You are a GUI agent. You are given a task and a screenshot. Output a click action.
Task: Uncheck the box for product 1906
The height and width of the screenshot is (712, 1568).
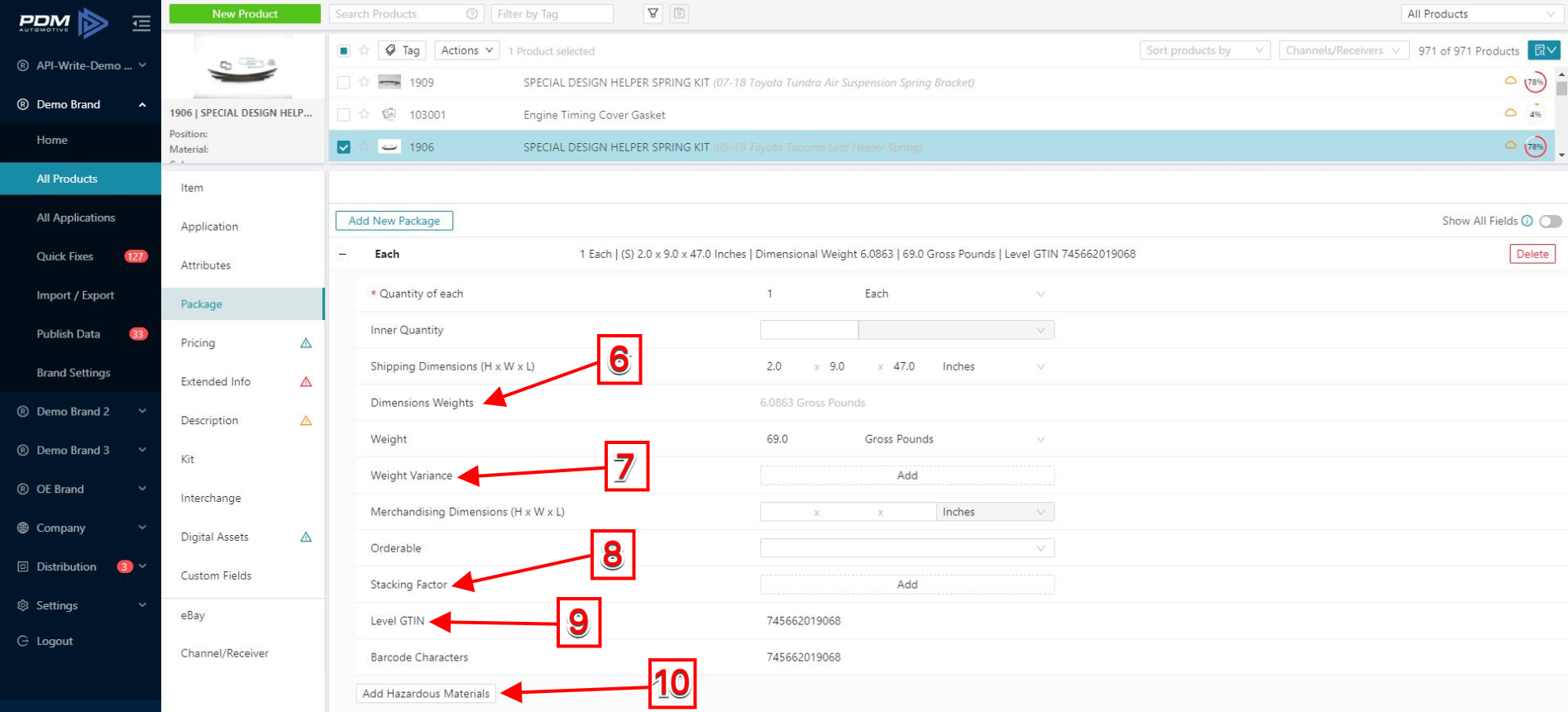click(x=344, y=147)
